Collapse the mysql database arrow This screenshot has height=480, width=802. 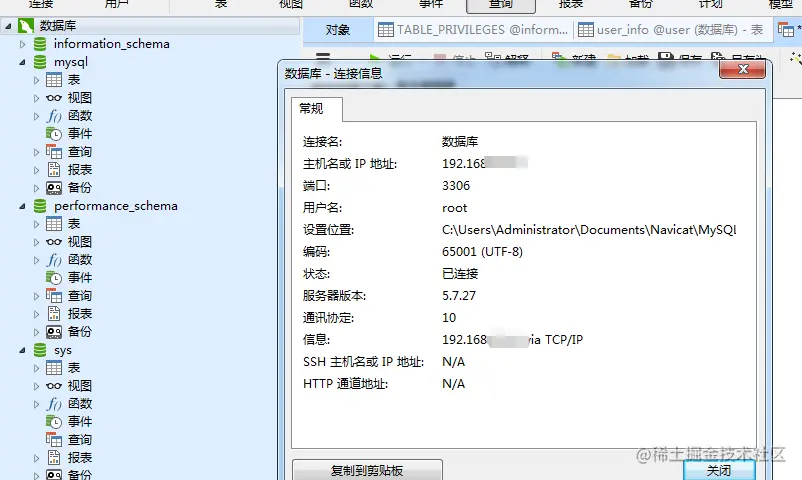23,62
